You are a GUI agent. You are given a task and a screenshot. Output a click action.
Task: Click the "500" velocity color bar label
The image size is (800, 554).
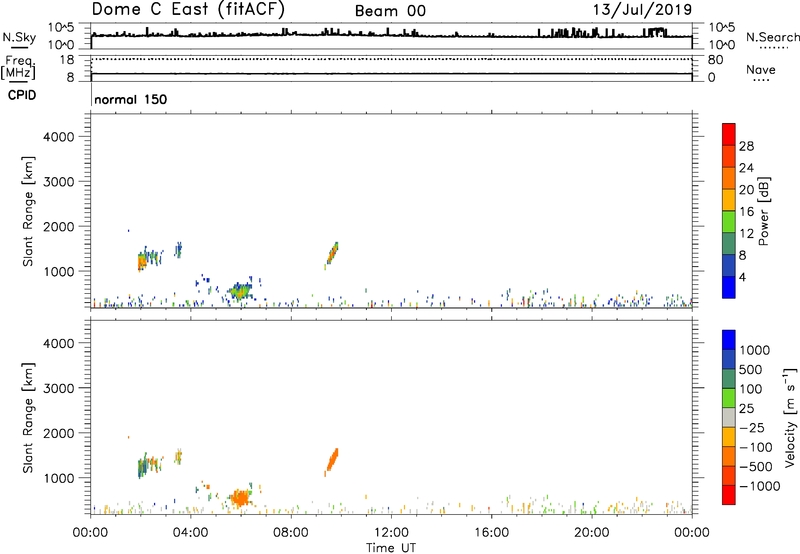tap(751, 370)
